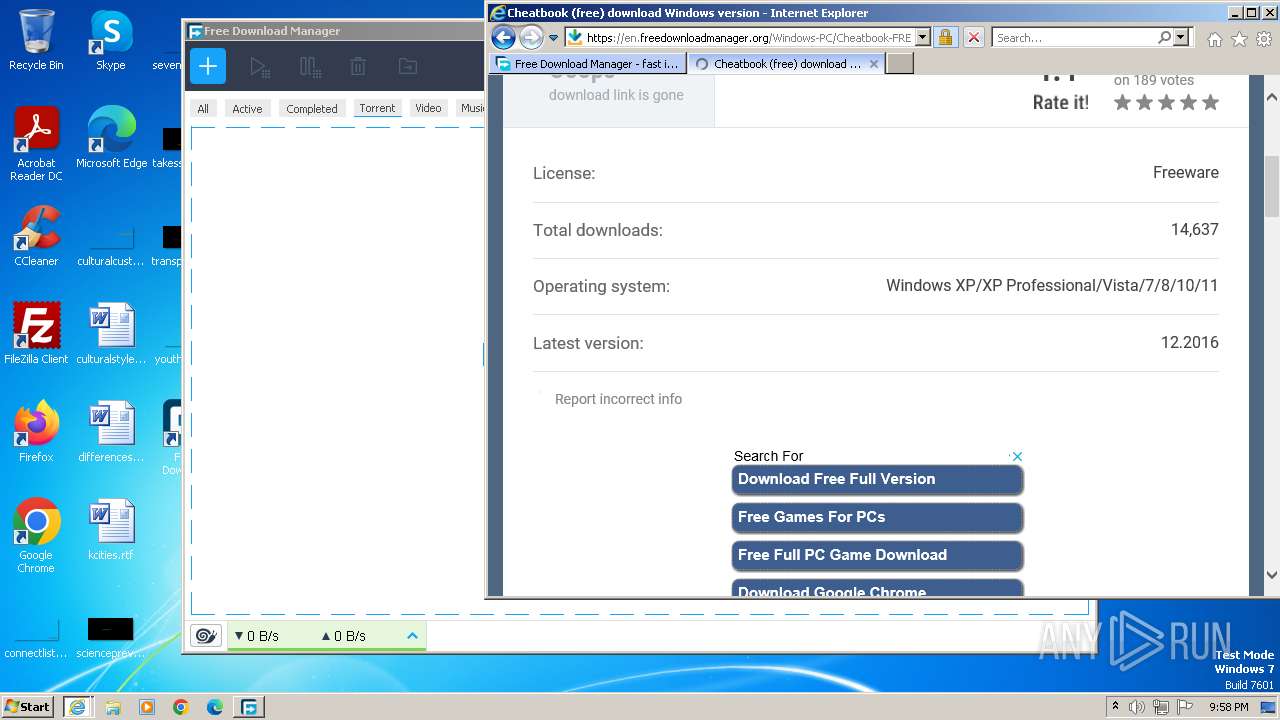
Task: Open Firefox desktop shortcut
Action: pos(36,432)
